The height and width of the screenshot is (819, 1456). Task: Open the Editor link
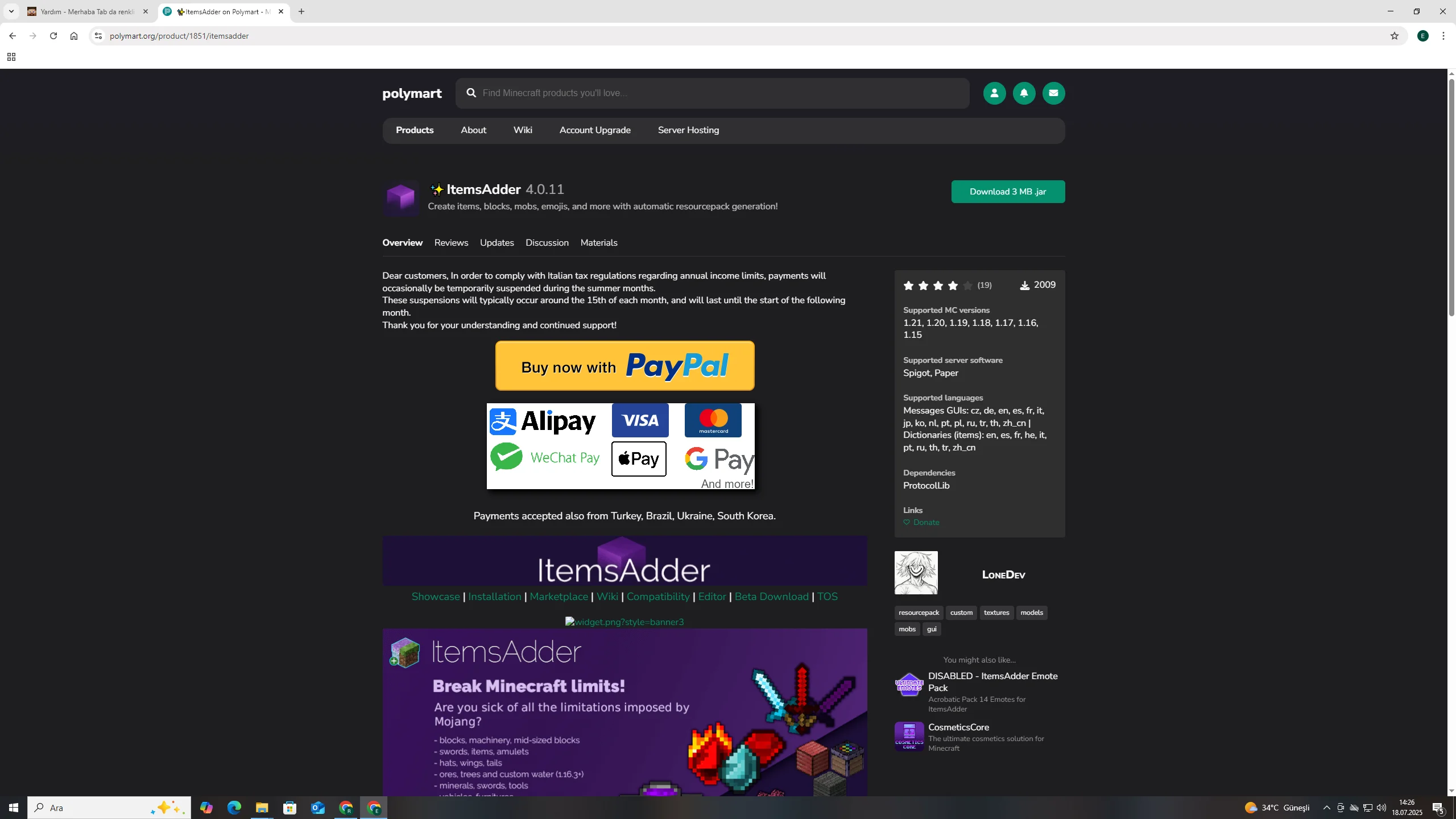coord(712,597)
